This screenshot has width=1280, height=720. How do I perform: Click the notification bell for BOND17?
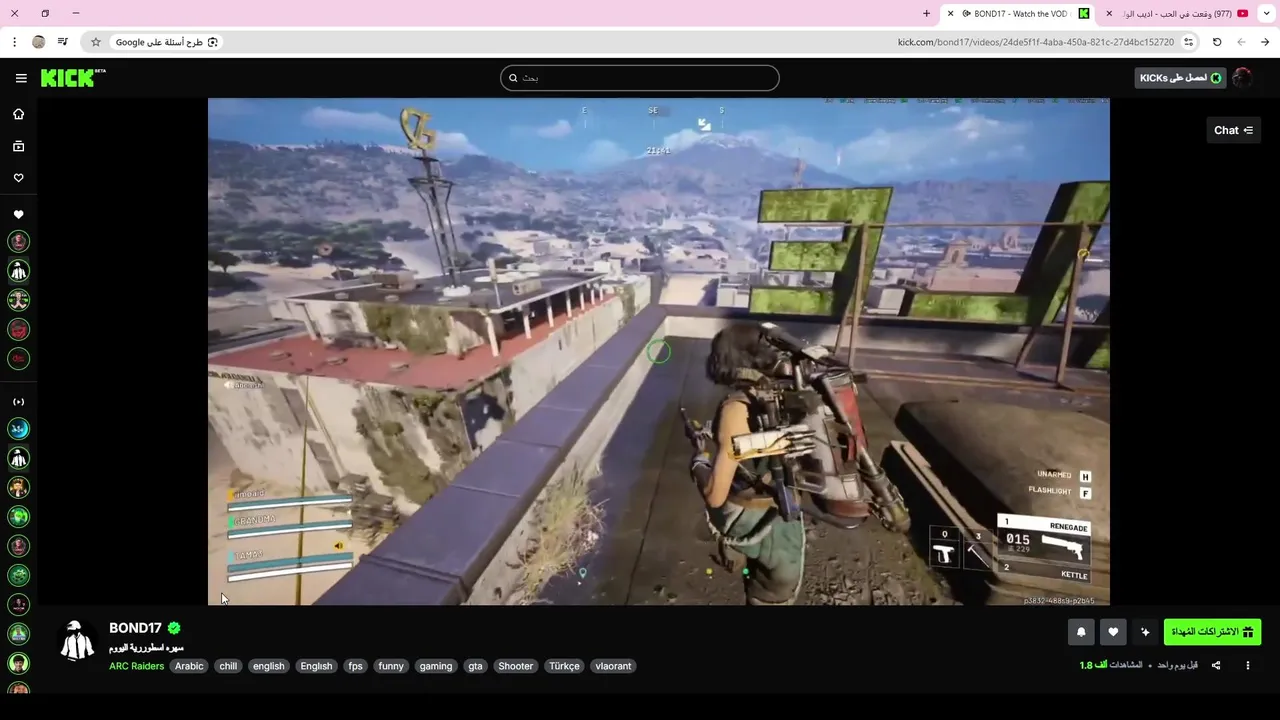click(x=1081, y=632)
